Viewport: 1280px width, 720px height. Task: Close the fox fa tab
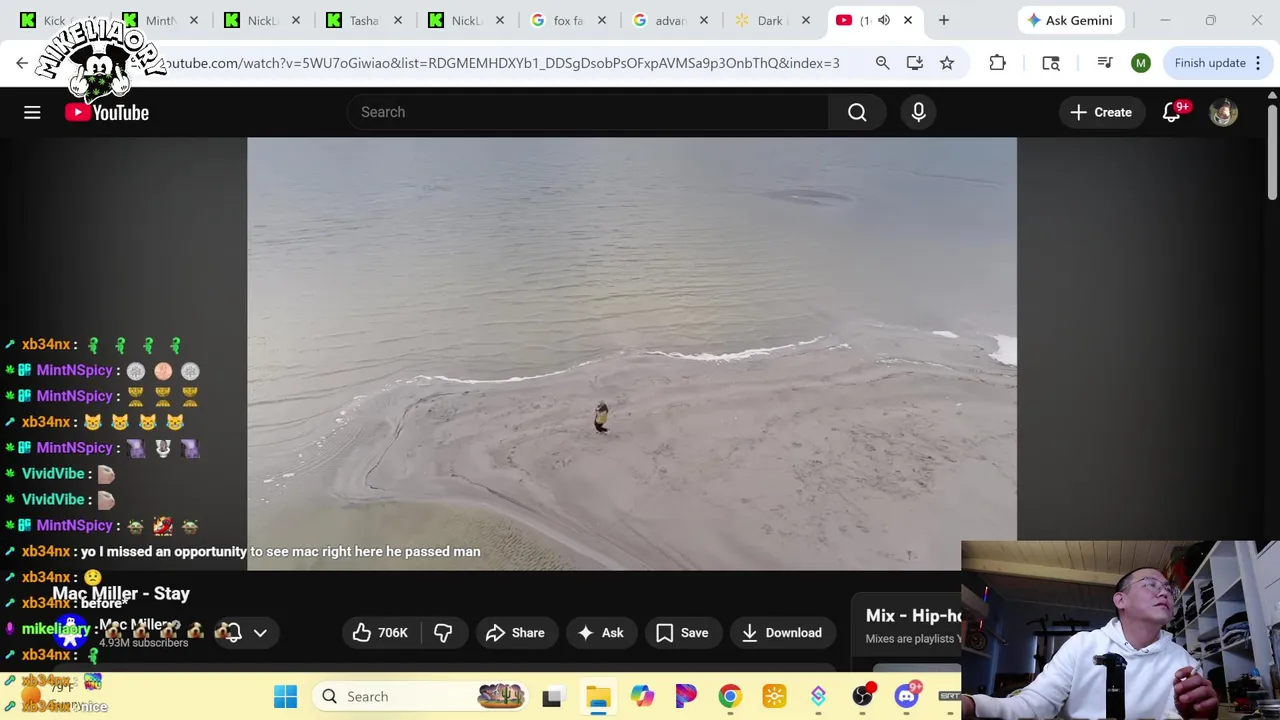click(602, 20)
